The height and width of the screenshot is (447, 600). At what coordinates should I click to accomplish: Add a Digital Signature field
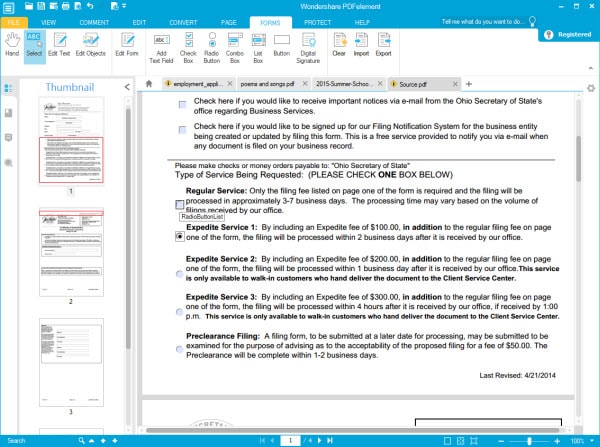click(308, 48)
